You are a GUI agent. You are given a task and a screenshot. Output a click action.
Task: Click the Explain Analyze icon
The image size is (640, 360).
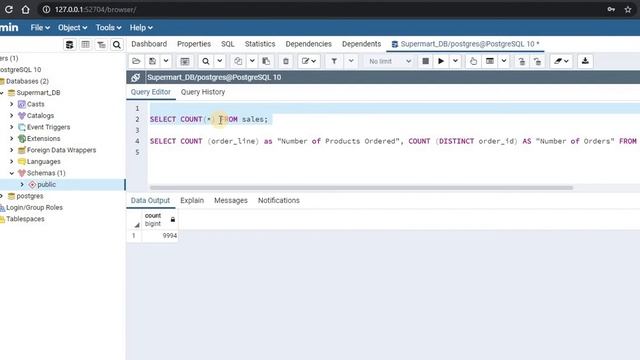(x=490, y=61)
